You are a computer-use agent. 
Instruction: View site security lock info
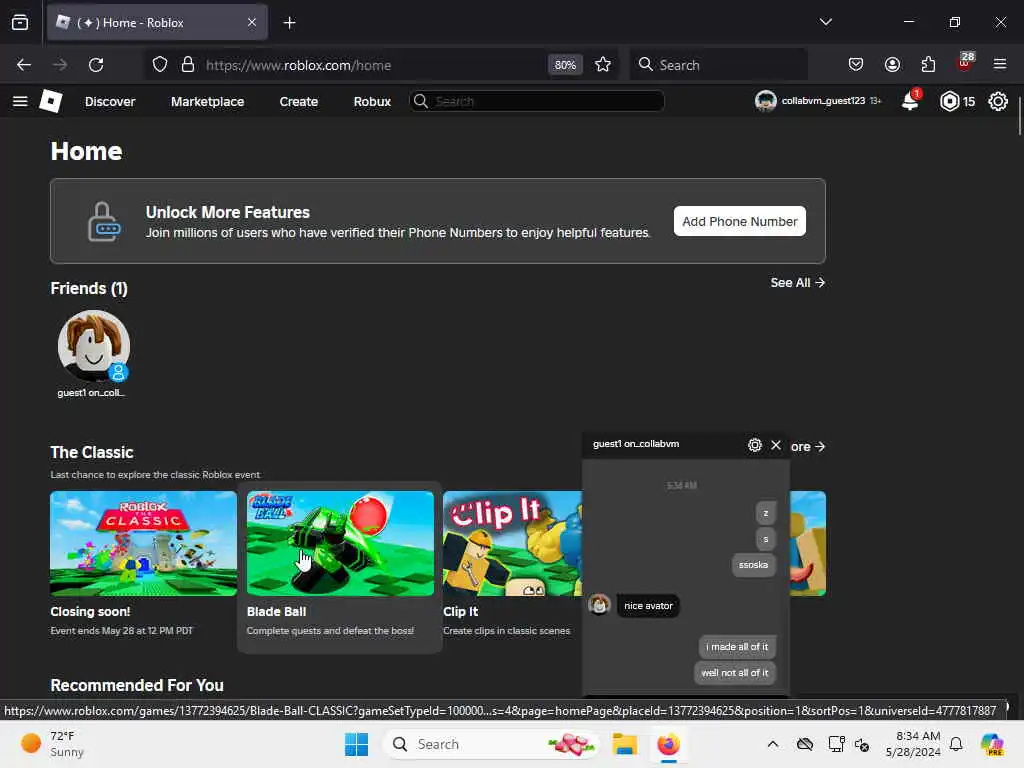click(x=188, y=65)
